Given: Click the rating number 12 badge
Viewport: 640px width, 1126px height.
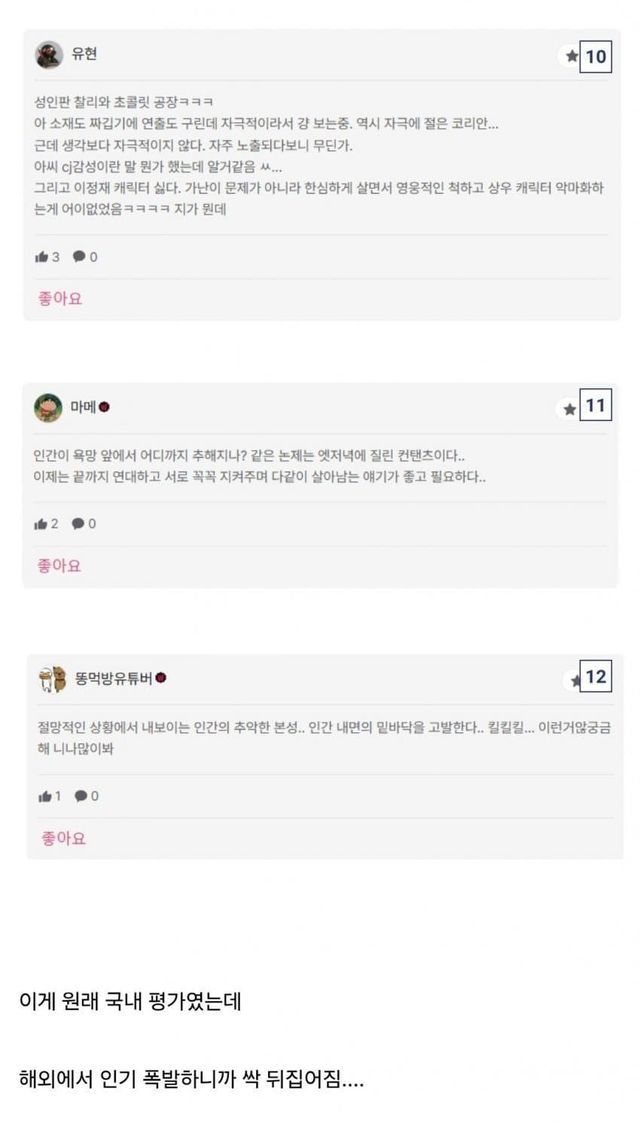Looking at the screenshot, I should (596, 678).
